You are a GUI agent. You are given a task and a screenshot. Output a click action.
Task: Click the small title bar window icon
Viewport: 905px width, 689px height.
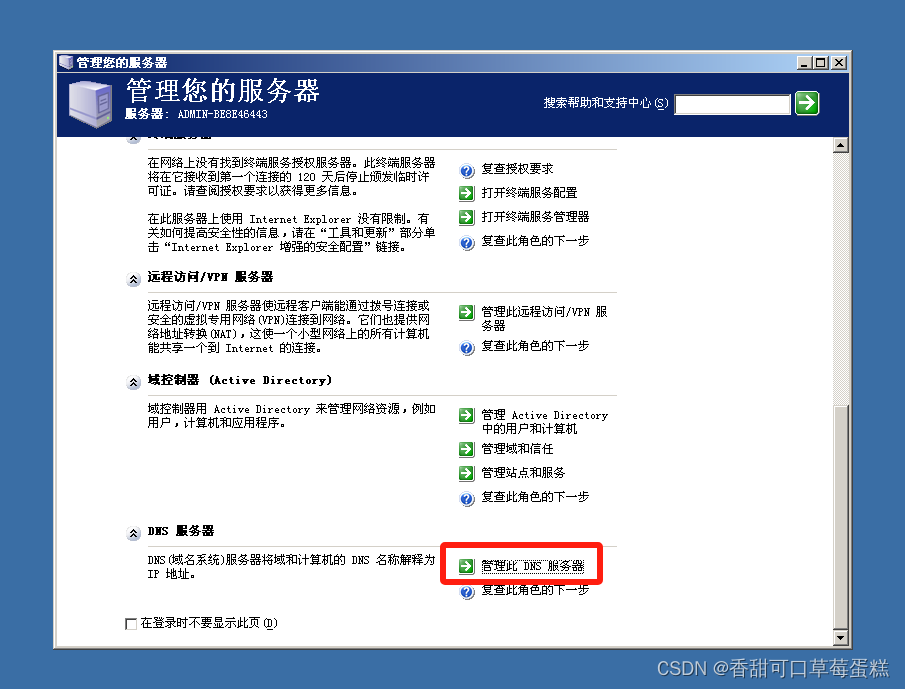66,62
